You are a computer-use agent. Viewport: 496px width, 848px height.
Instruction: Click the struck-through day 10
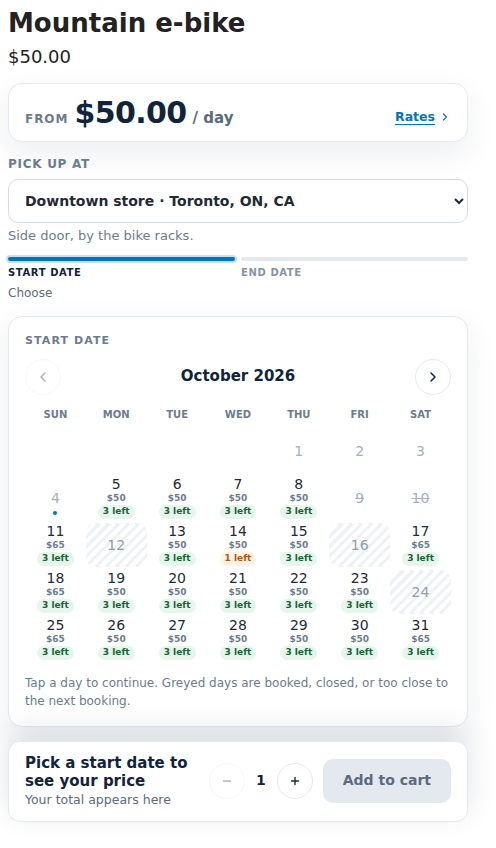tap(420, 498)
